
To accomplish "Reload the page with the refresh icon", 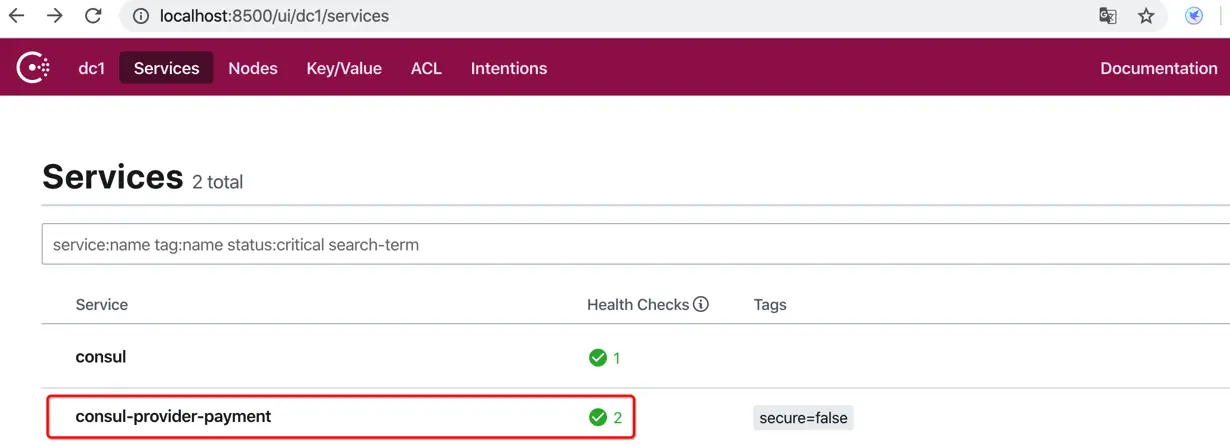I will coord(93,16).
